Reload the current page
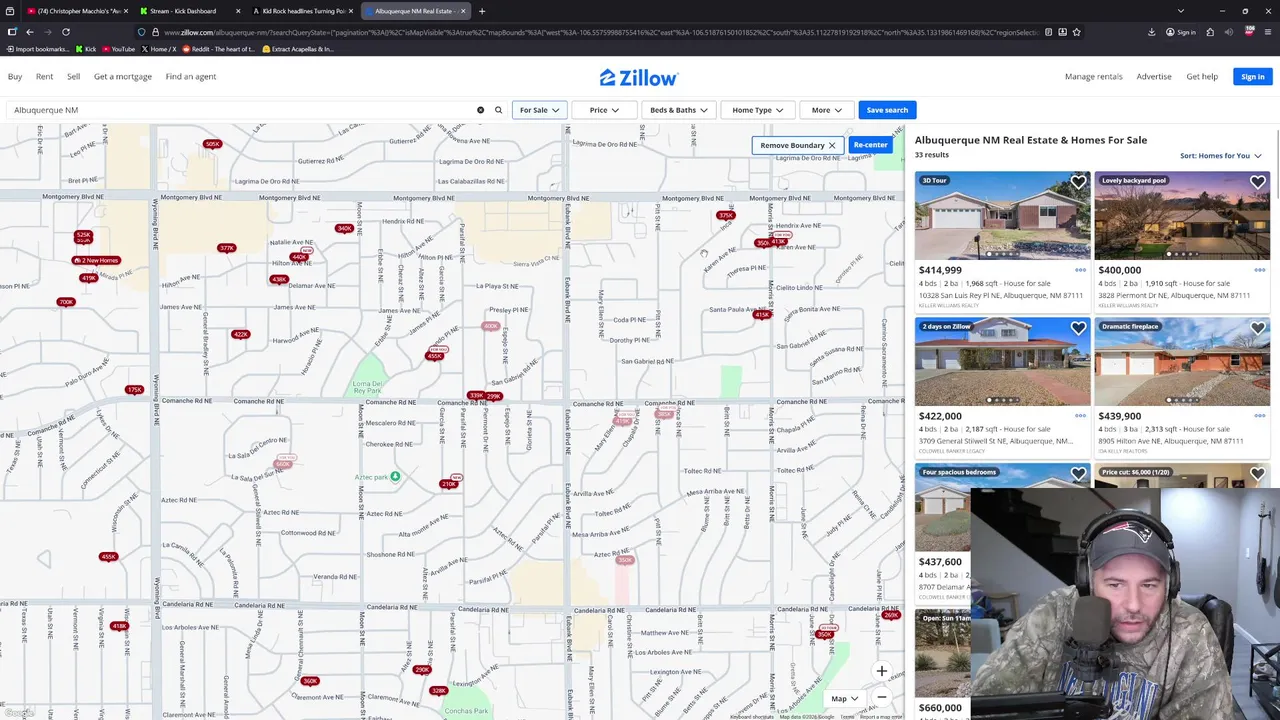The image size is (1280, 720). click(66, 32)
